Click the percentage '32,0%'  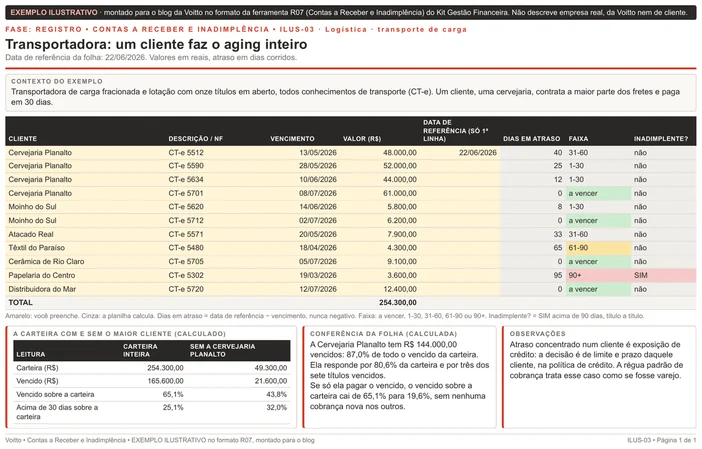(x=277, y=407)
